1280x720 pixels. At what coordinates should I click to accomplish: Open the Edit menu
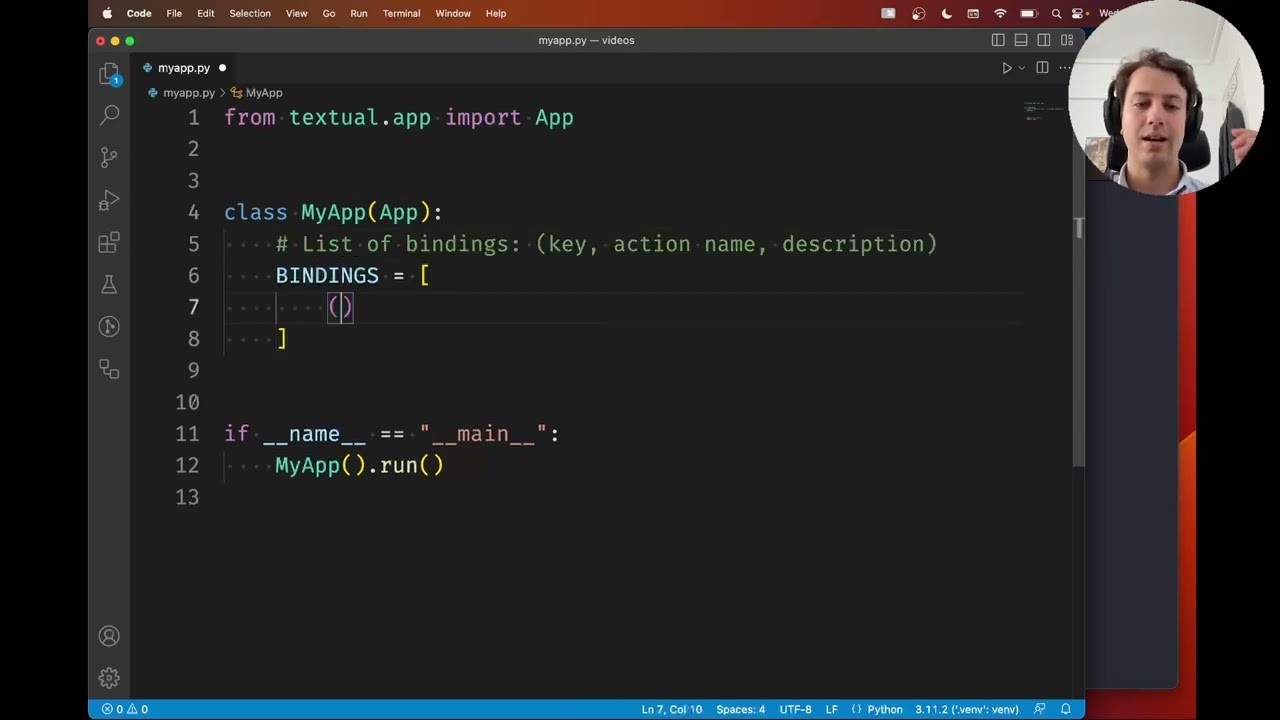[x=205, y=13]
